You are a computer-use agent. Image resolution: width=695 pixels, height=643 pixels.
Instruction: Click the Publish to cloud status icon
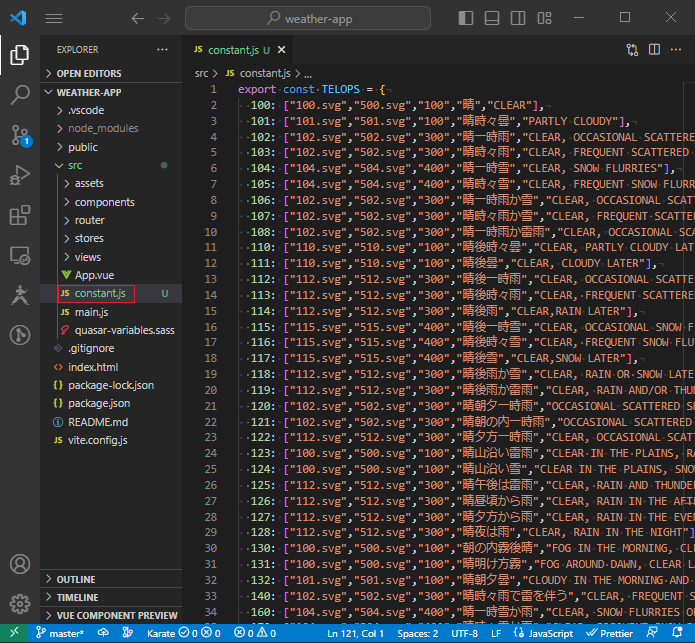(103, 633)
